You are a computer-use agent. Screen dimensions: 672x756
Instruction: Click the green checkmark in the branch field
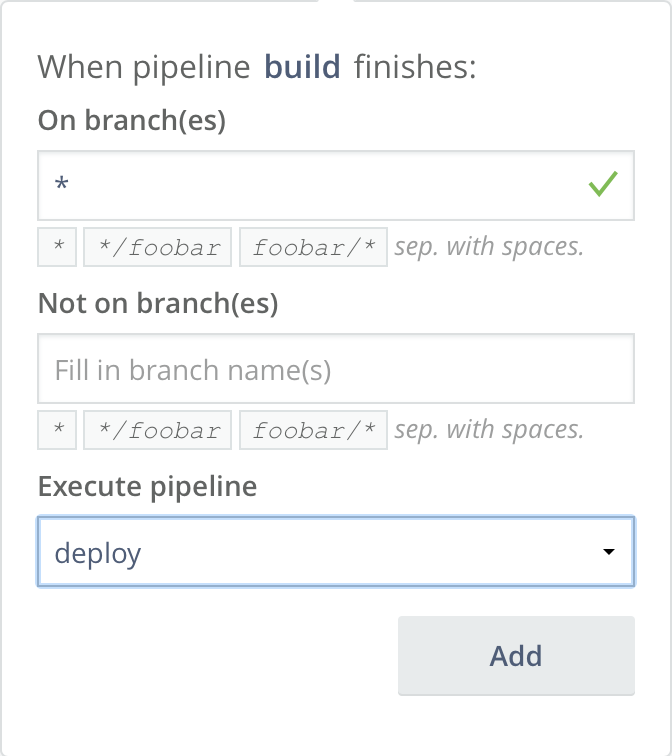(x=603, y=185)
